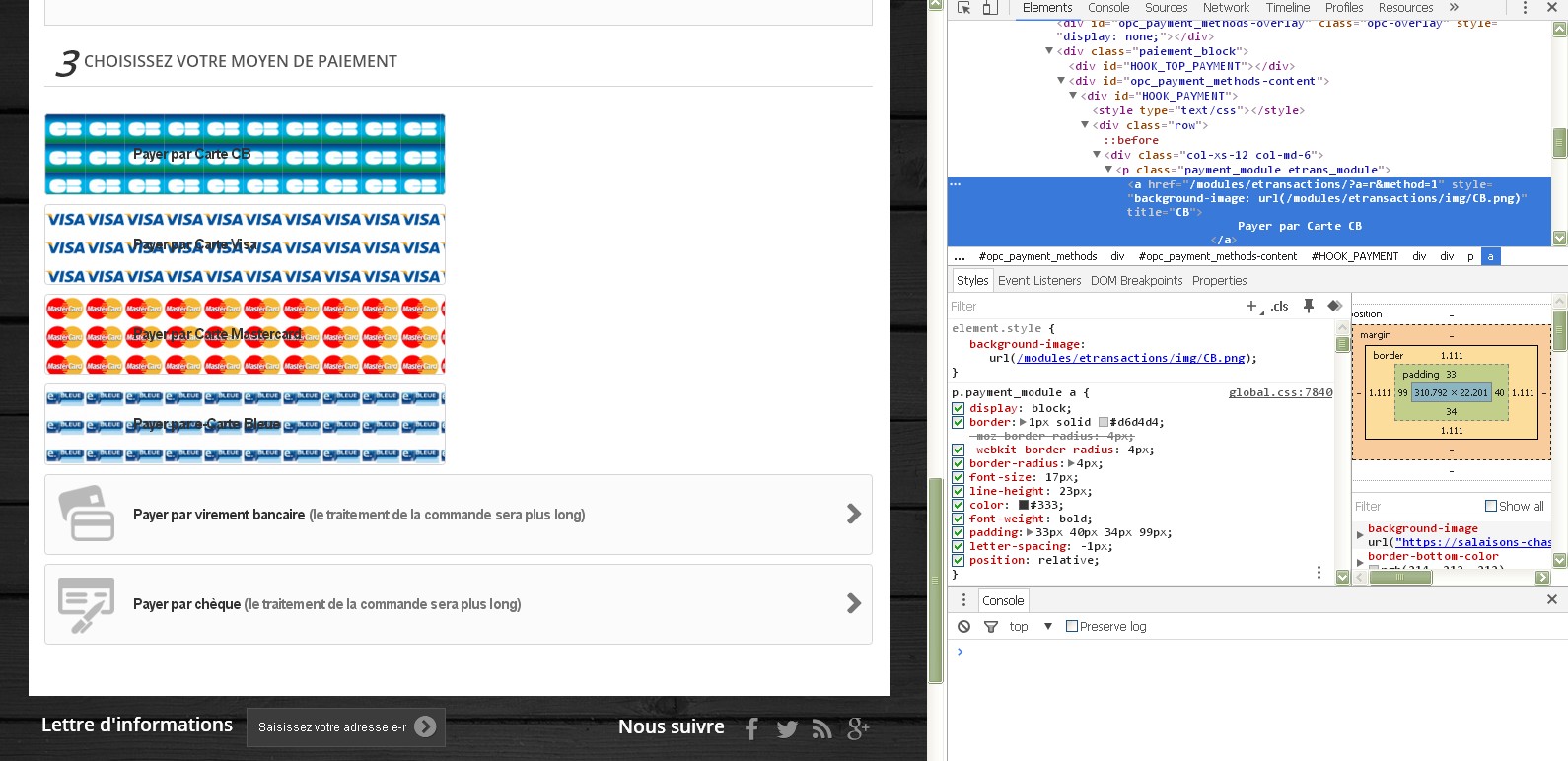
Task: Toggle the device mode icon in DevTools
Action: click(x=990, y=8)
